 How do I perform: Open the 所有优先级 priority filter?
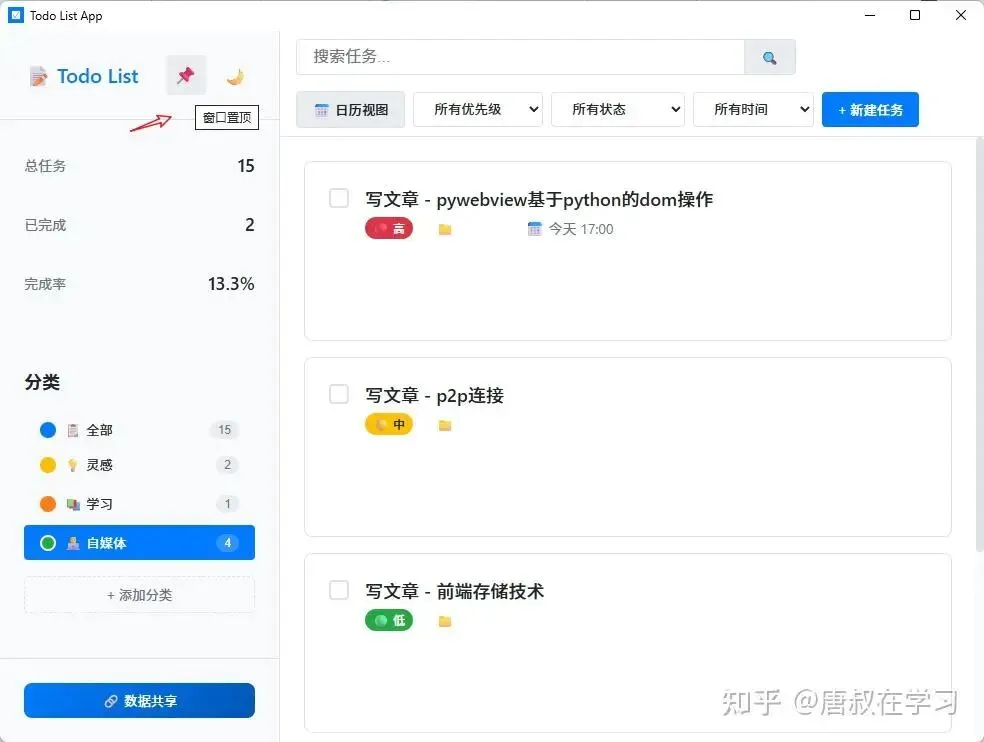point(478,109)
